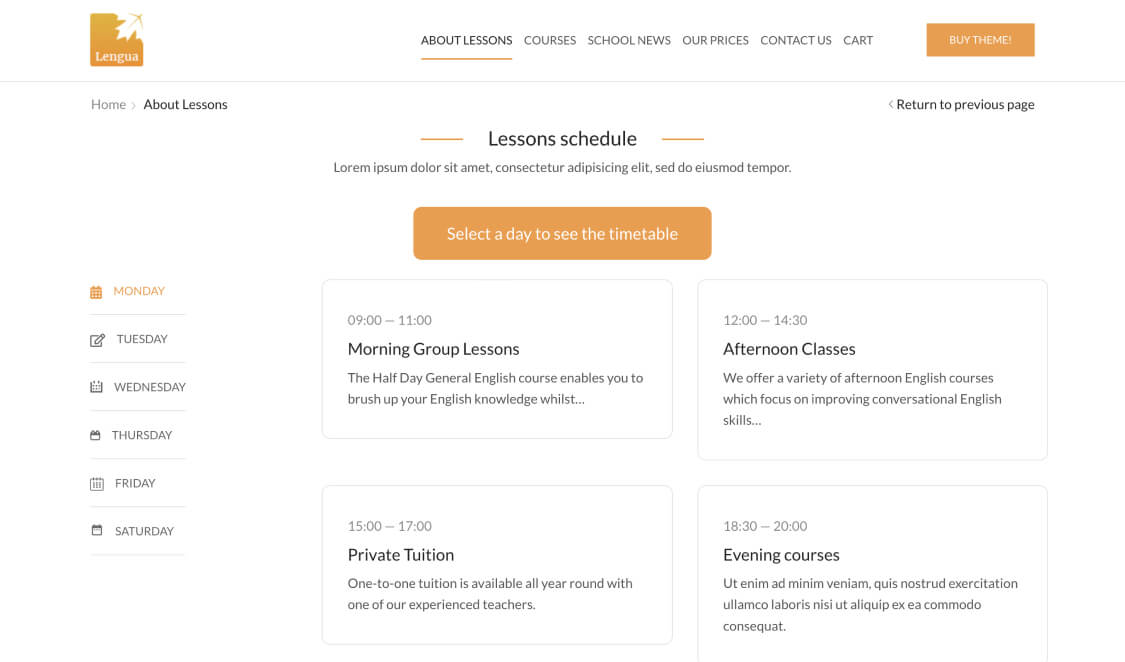The width and height of the screenshot is (1125, 662).
Task: Click Select a day to see timetable
Action: (x=562, y=233)
